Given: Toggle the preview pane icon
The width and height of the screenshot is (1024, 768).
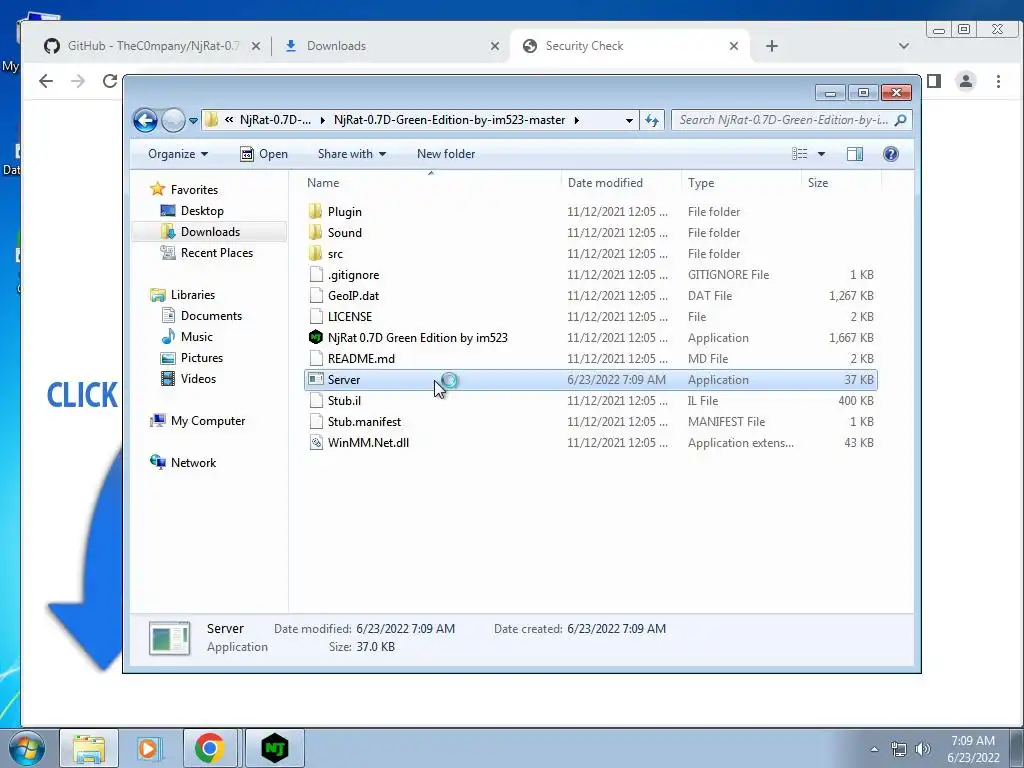Looking at the screenshot, I should (855, 154).
